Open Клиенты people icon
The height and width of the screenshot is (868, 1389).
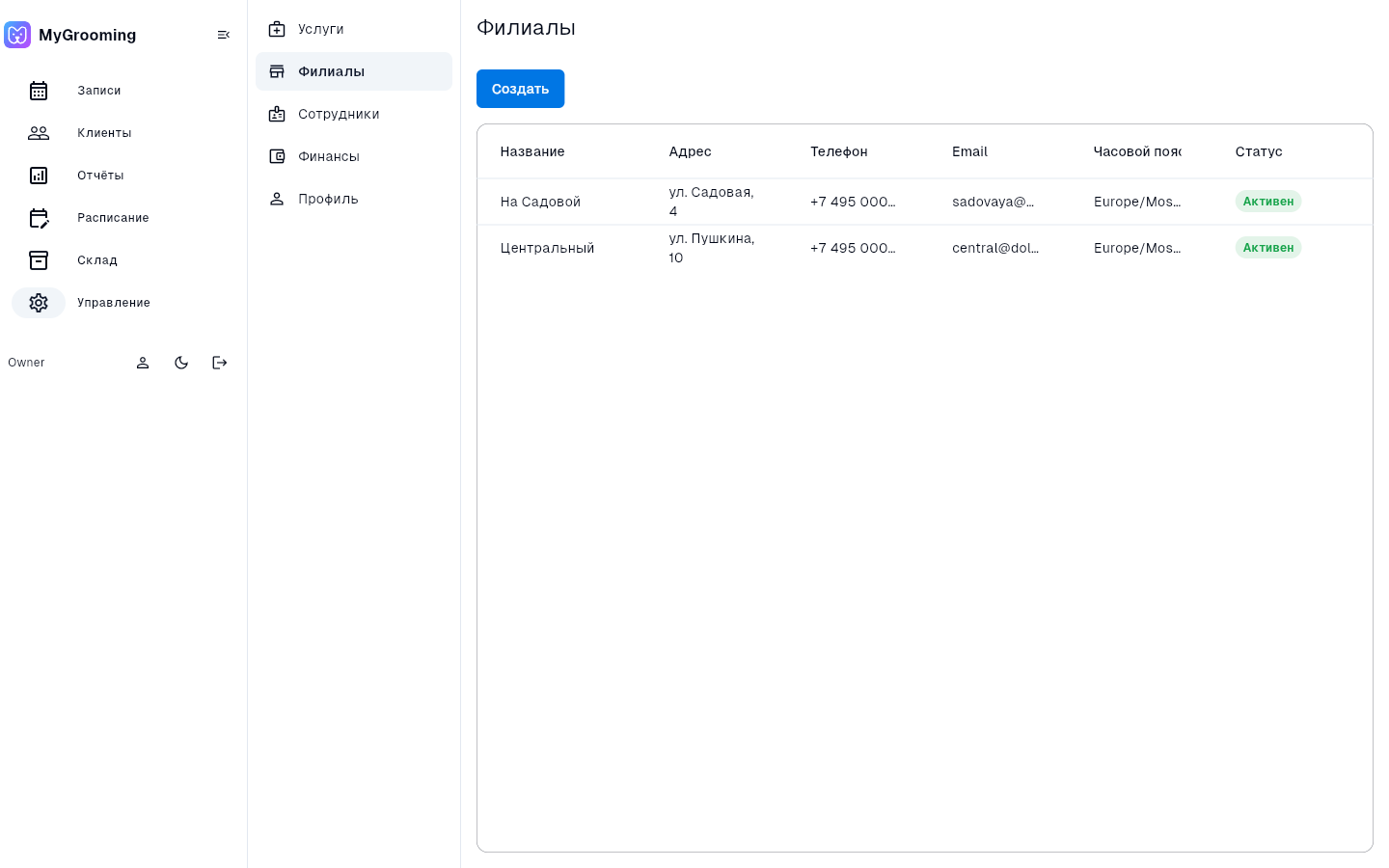coord(39,133)
